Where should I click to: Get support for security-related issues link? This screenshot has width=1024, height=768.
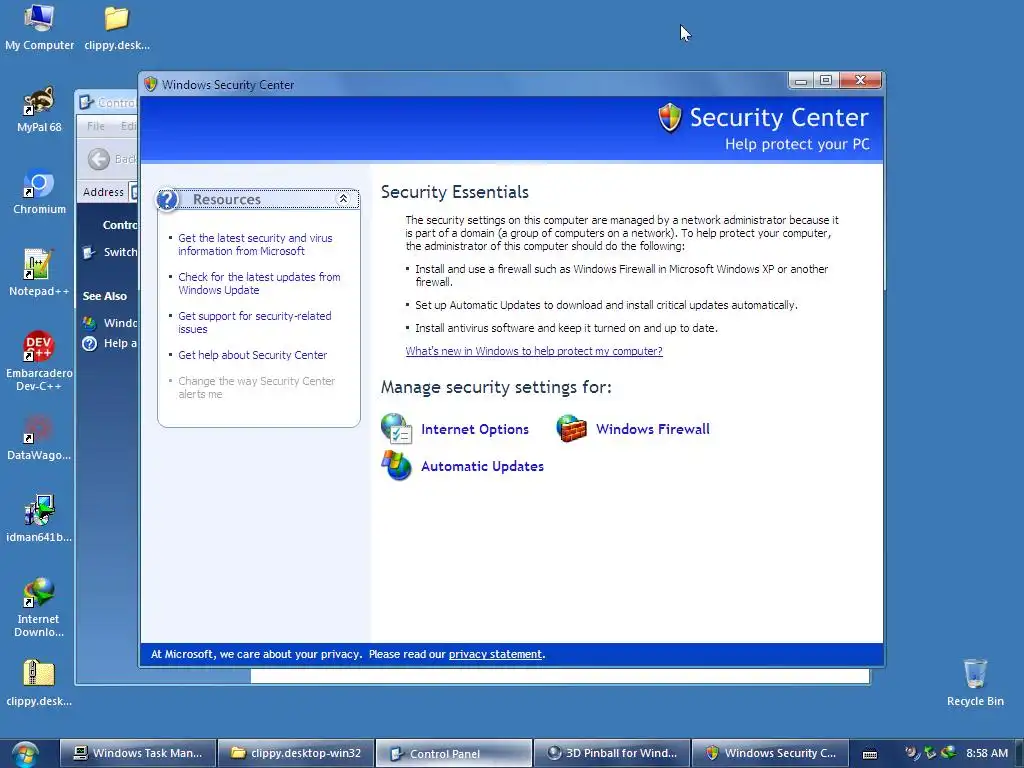pos(255,323)
